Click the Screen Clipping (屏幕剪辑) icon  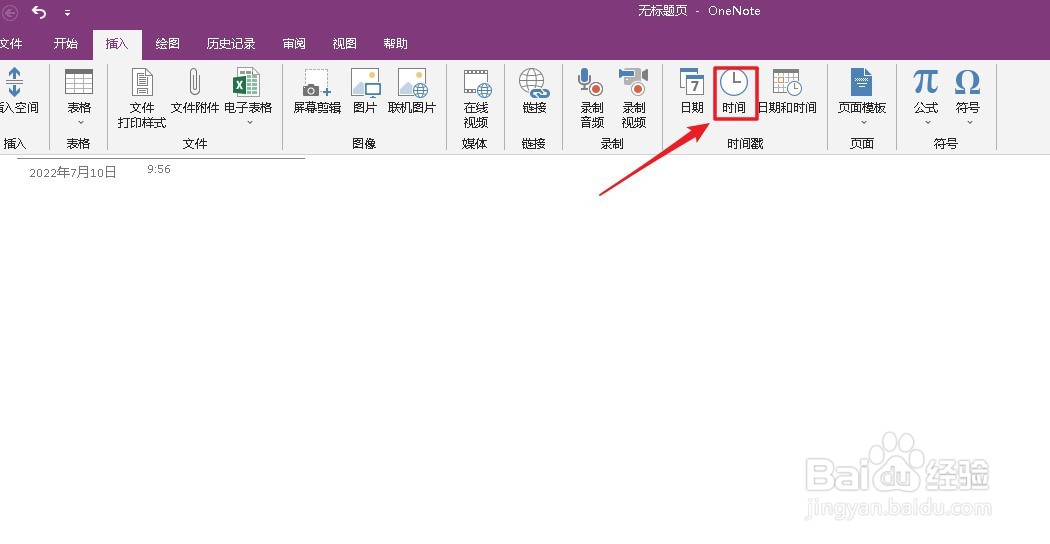click(317, 82)
